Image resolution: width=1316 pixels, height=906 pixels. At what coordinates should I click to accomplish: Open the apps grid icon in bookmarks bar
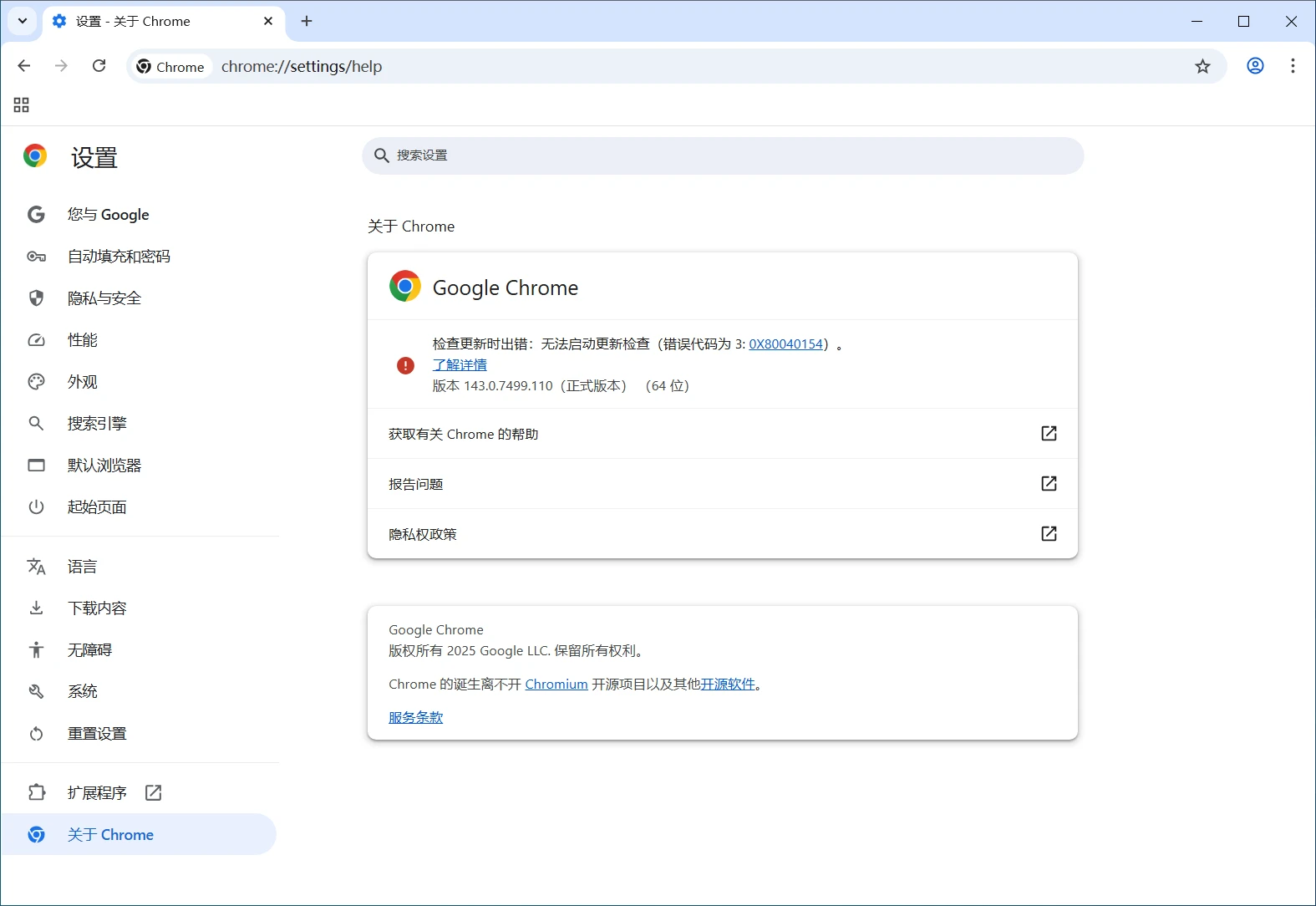[x=22, y=105]
